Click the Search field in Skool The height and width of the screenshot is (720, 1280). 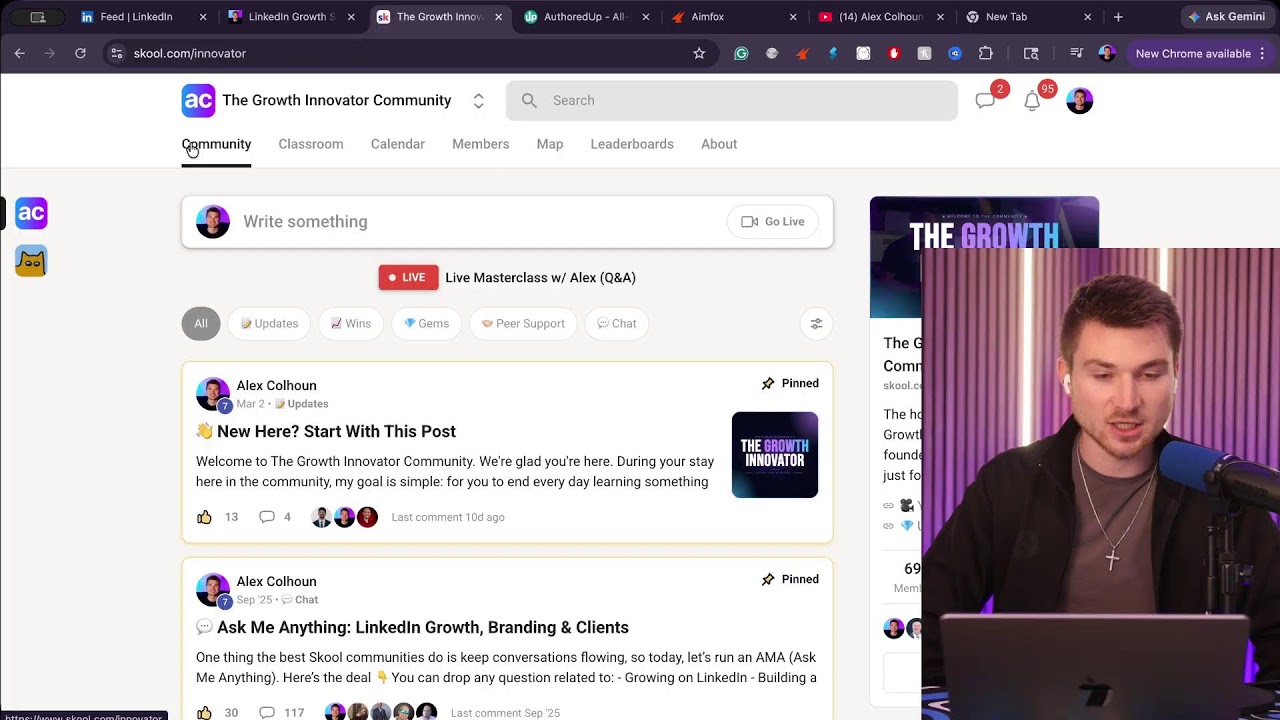point(731,100)
